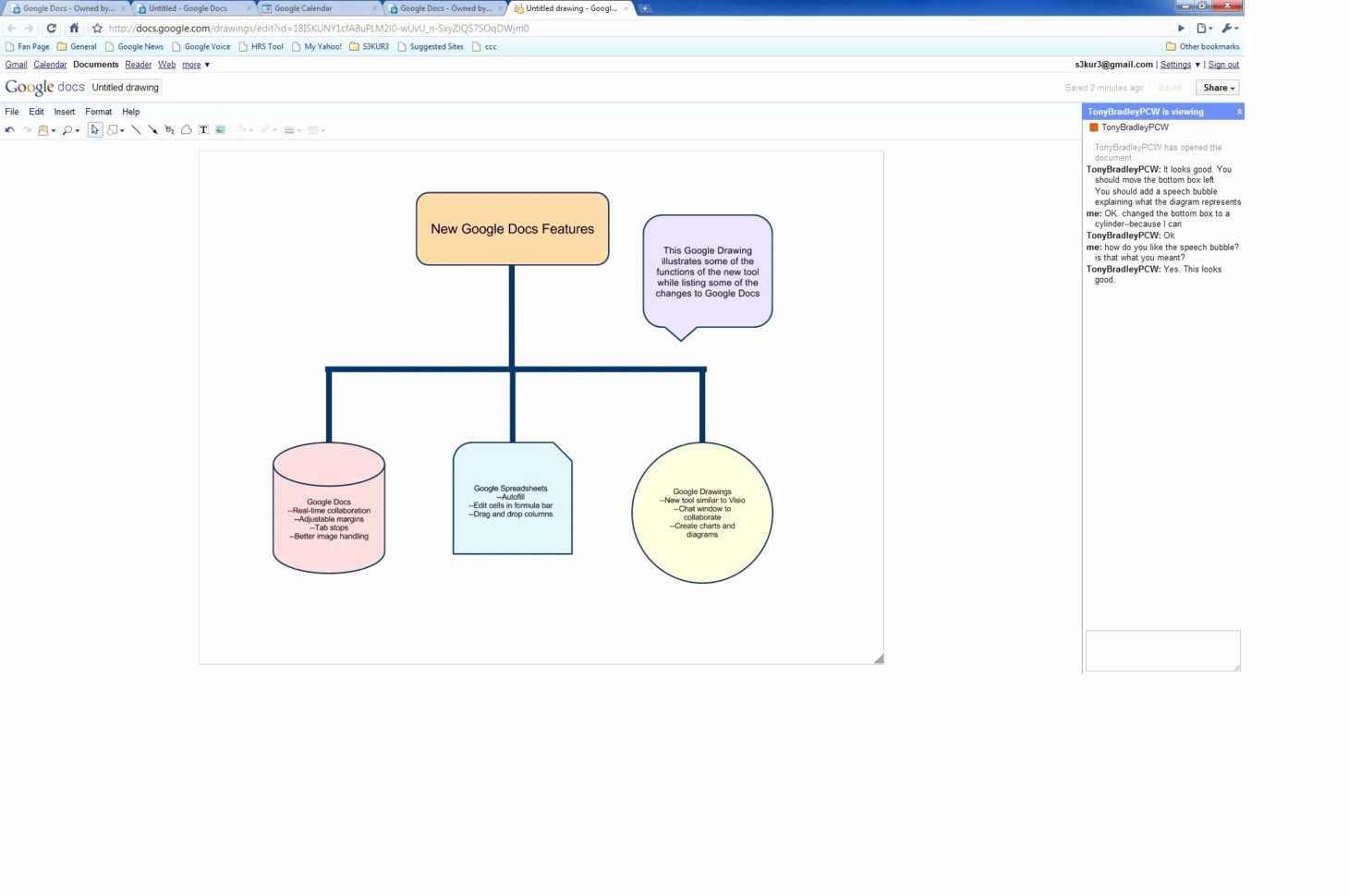Click the Sign out link
Viewport: 1349px width, 896px height.
tap(1223, 64)
